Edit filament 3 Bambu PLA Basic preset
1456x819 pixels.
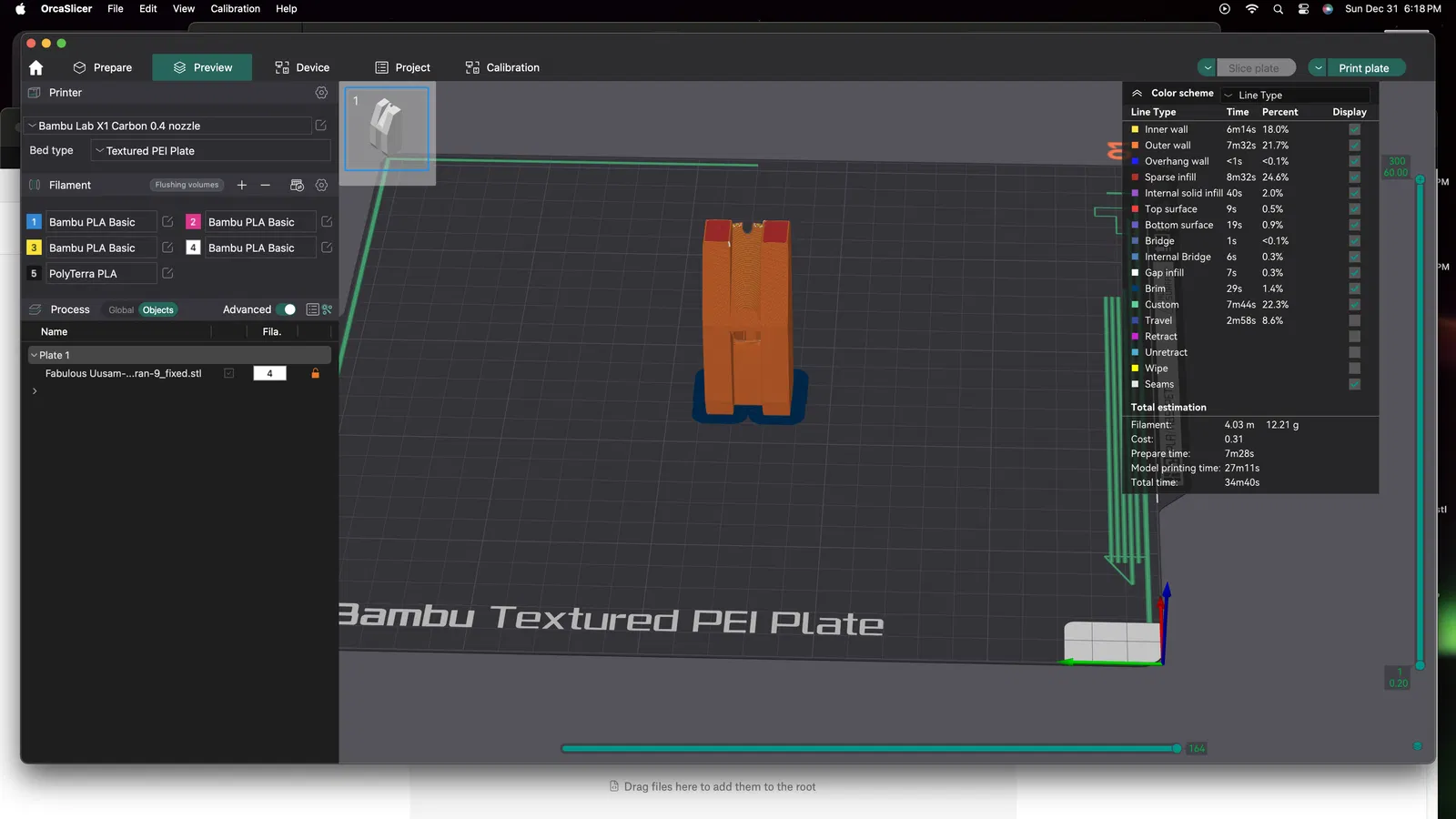coord(167,248)
